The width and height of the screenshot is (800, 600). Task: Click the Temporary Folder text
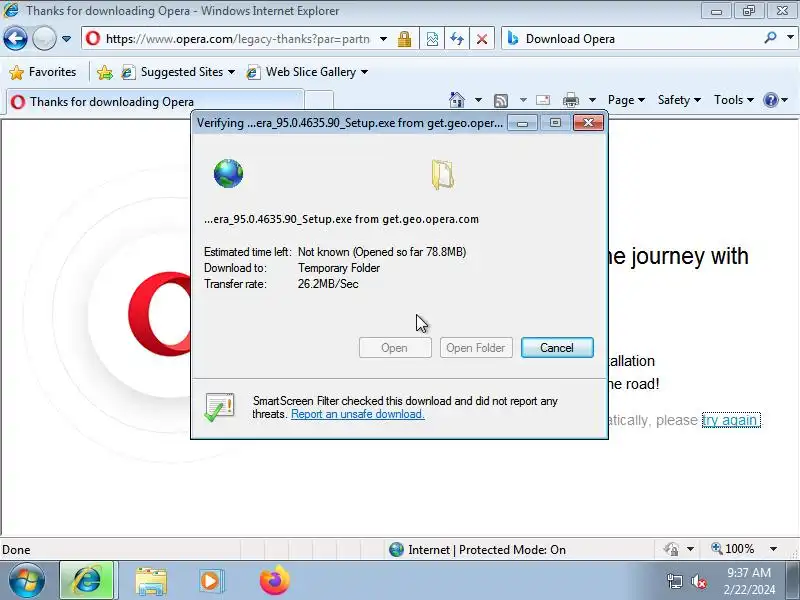(339, 268)
